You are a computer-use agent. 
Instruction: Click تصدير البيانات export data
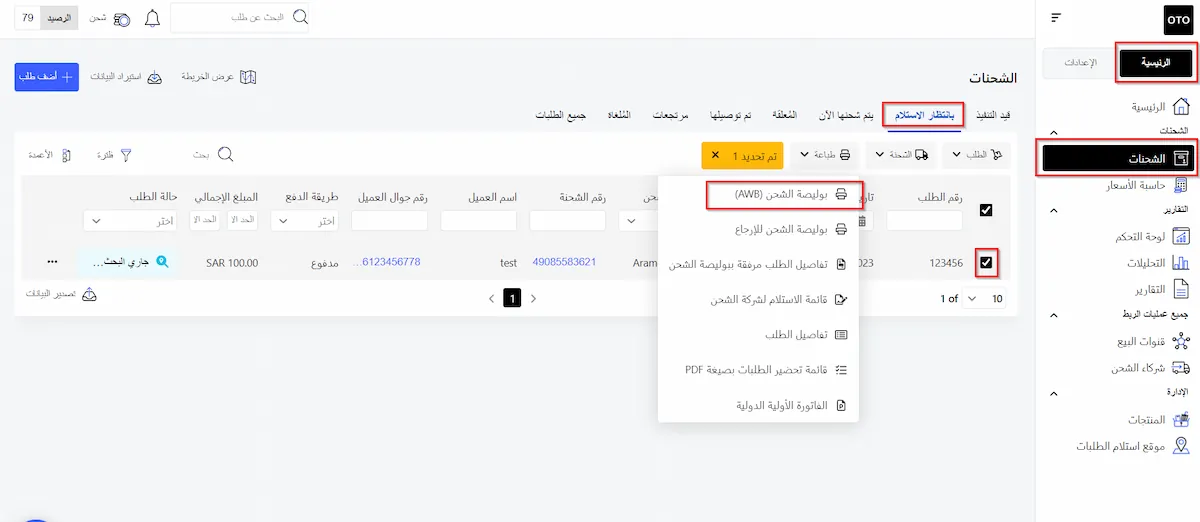(x=62, y=295)
